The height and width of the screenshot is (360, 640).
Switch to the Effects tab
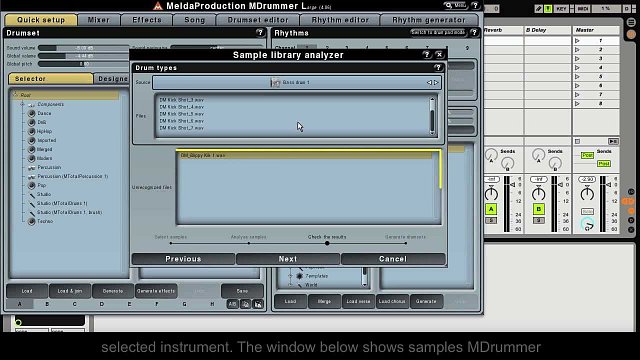point(147,20)
